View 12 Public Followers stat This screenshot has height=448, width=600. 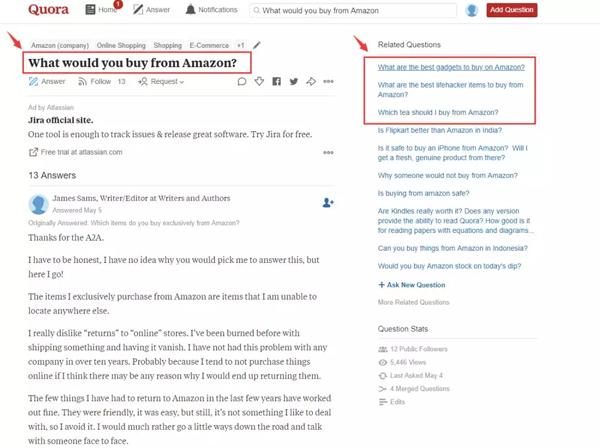pos(413,349)
